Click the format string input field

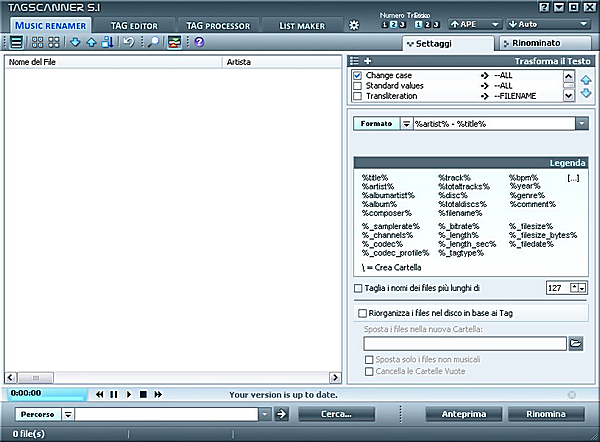click(494, 124)
